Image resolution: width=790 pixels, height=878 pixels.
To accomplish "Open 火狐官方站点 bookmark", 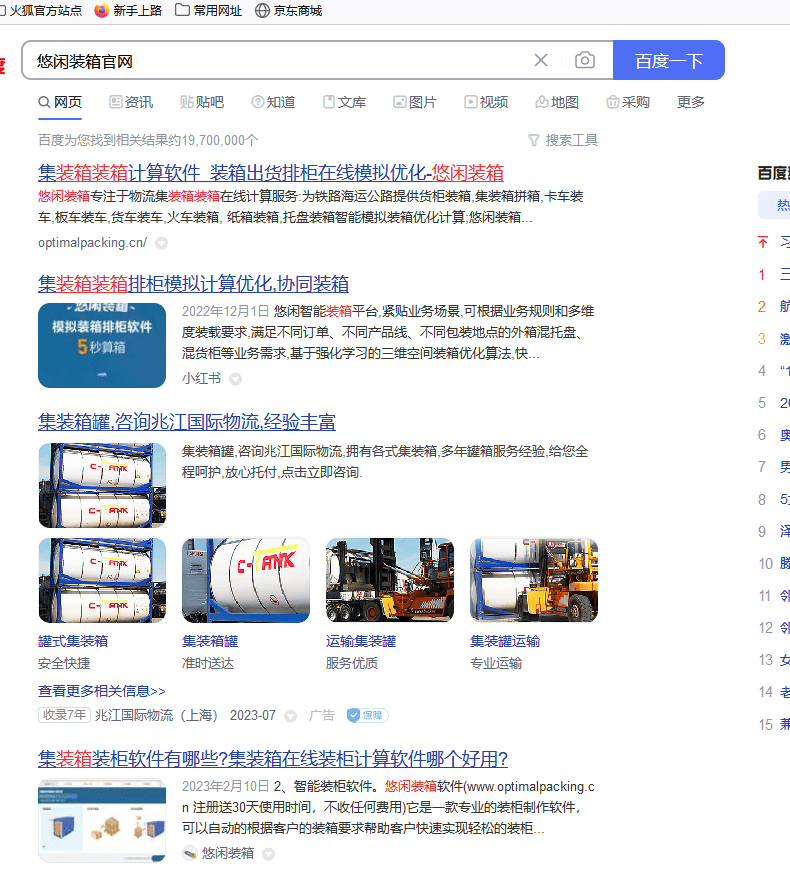I will click(x=41, y=11).
